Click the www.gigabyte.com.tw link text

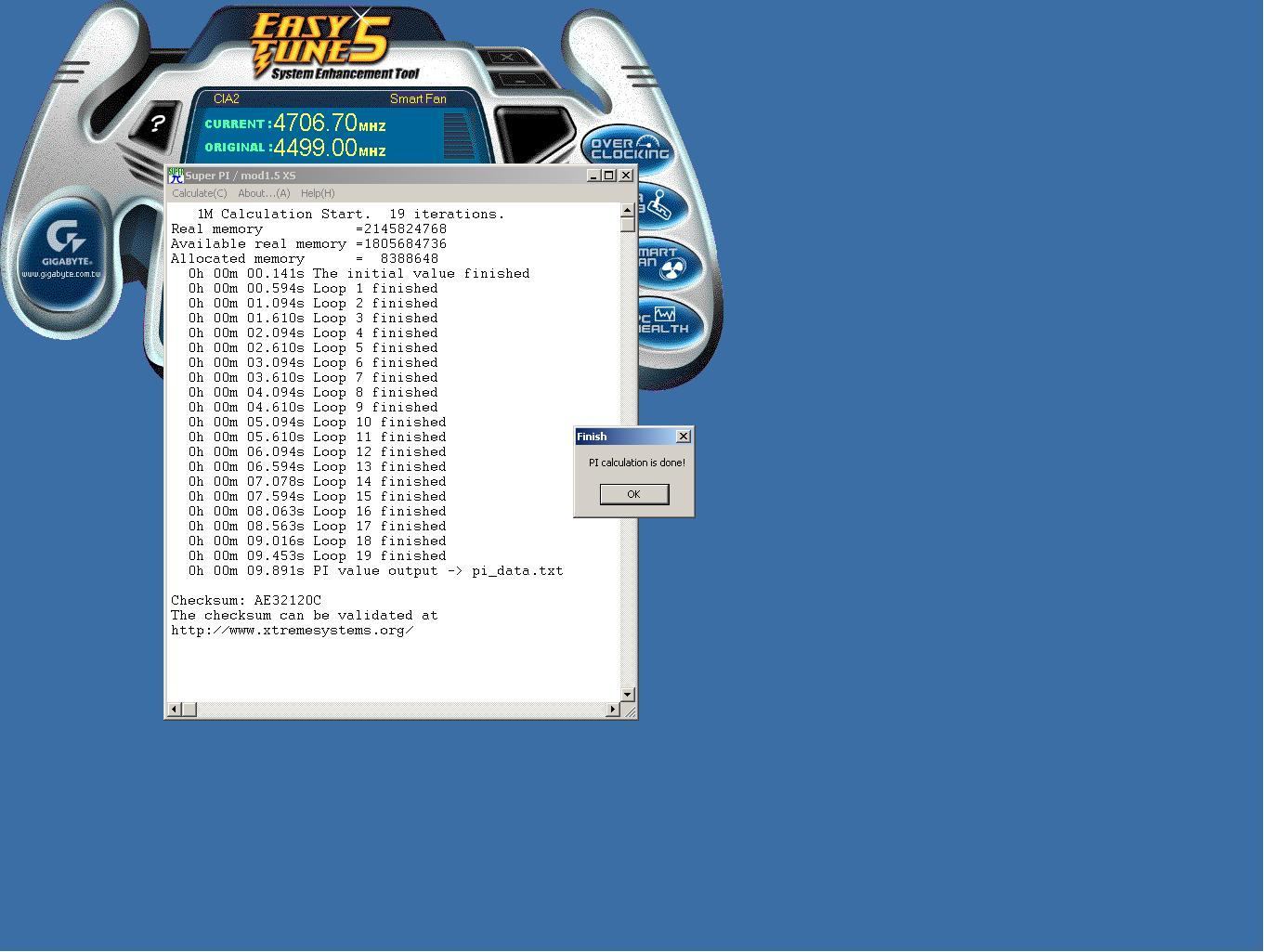61,274
